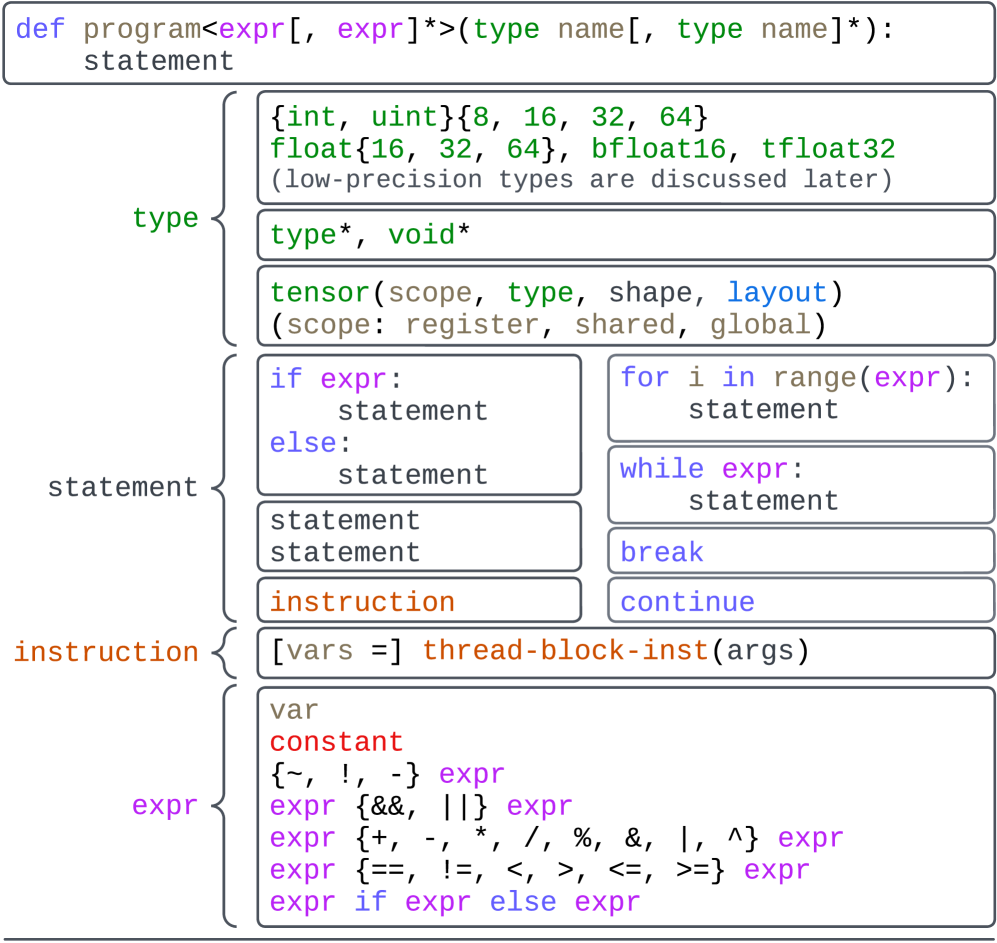Click the green 'type' category label

click(x=165, y=218)
